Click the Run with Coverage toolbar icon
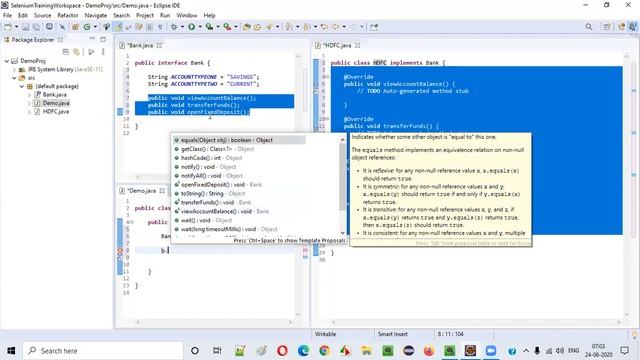Screen dimensions: 640x360 209,27
